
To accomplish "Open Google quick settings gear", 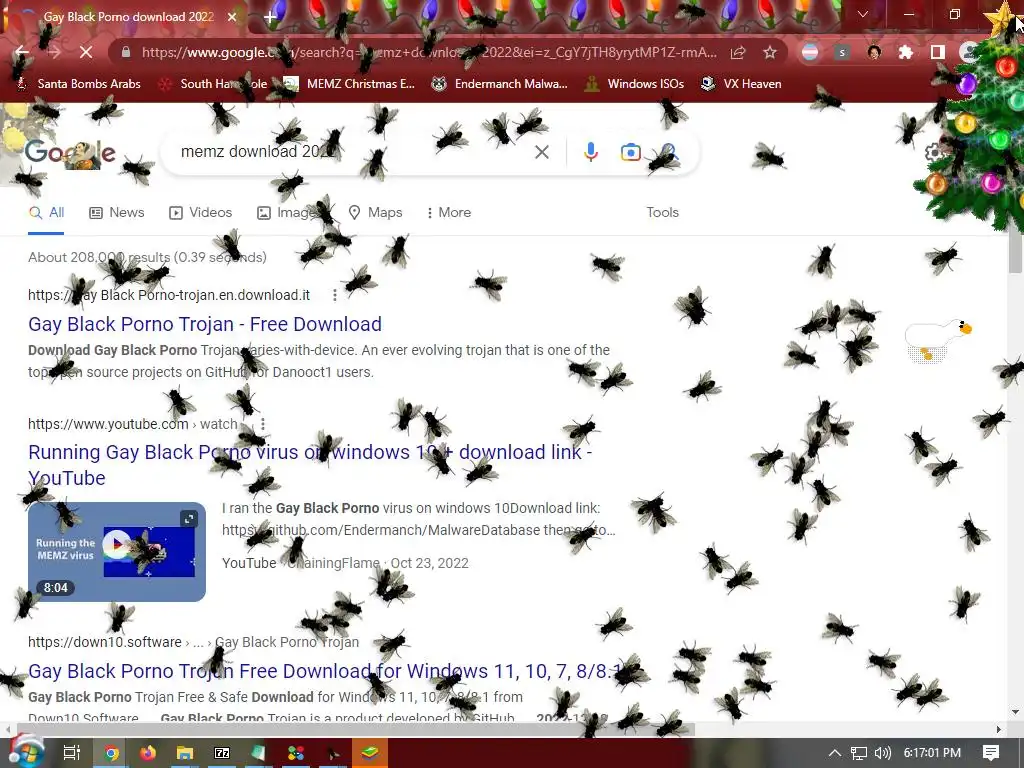I will coord(934,153).
